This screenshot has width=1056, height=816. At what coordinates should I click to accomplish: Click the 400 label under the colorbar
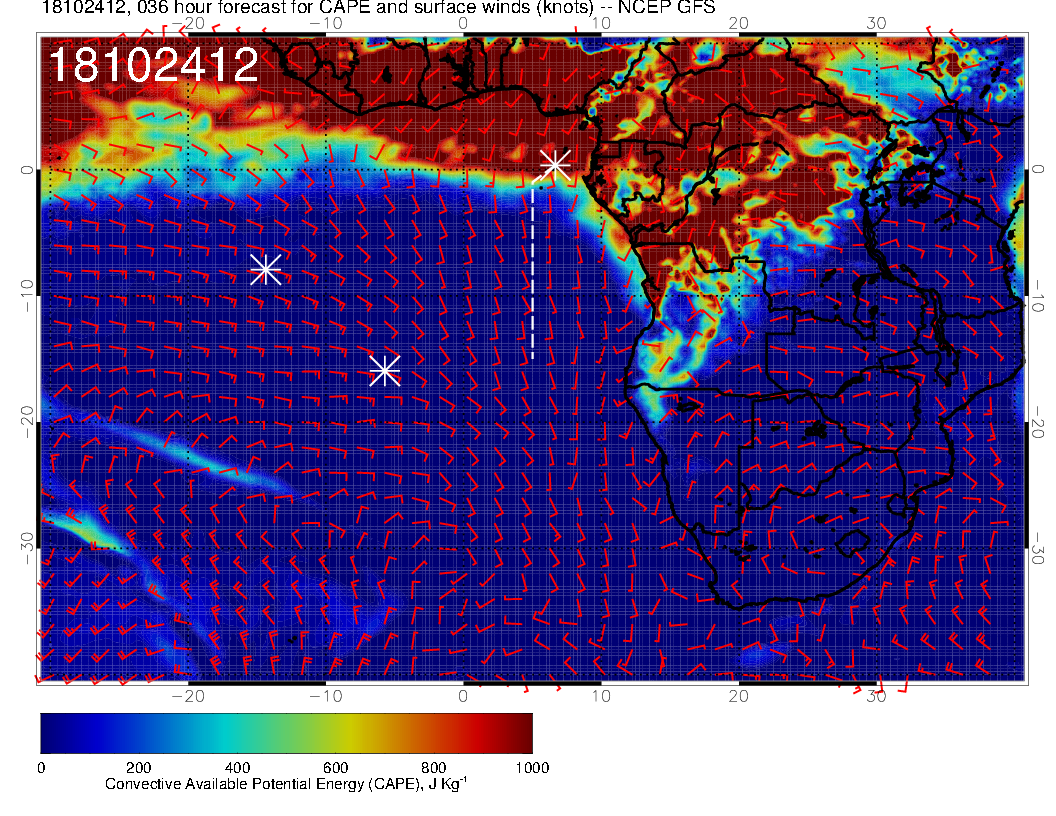[237, 767]
